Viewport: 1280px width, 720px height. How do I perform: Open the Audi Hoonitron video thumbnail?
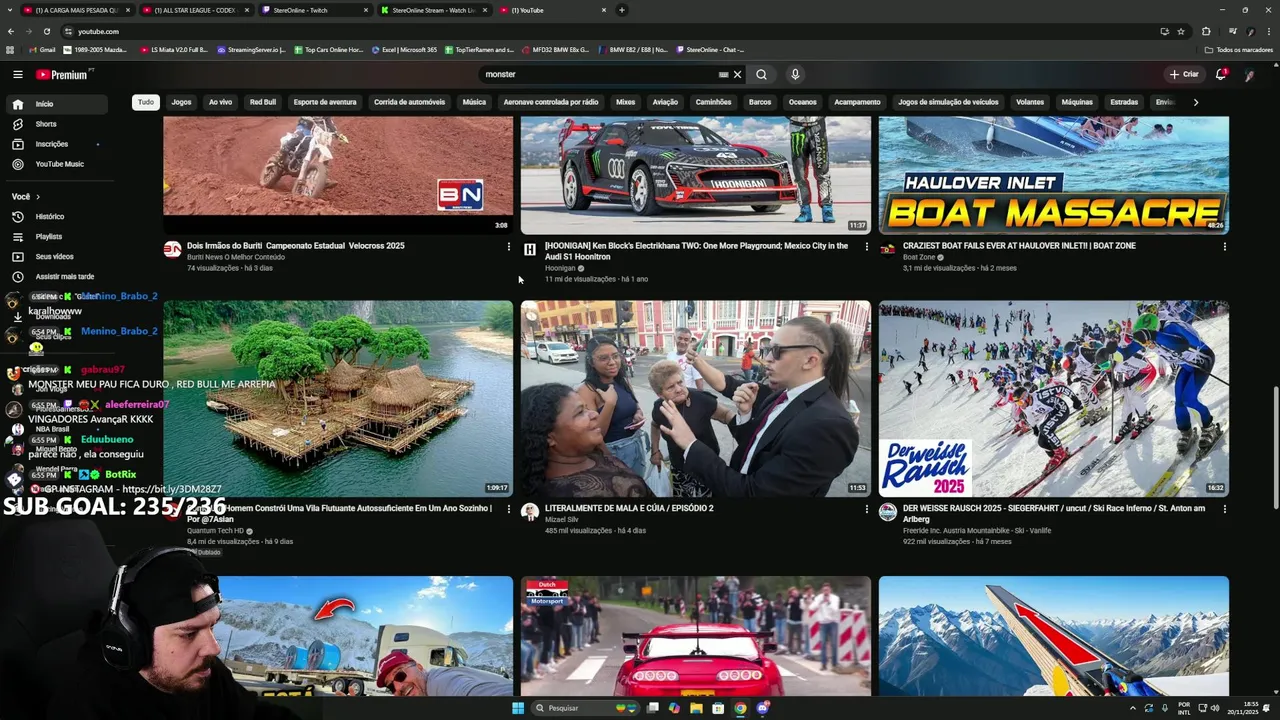click(696, 175)
